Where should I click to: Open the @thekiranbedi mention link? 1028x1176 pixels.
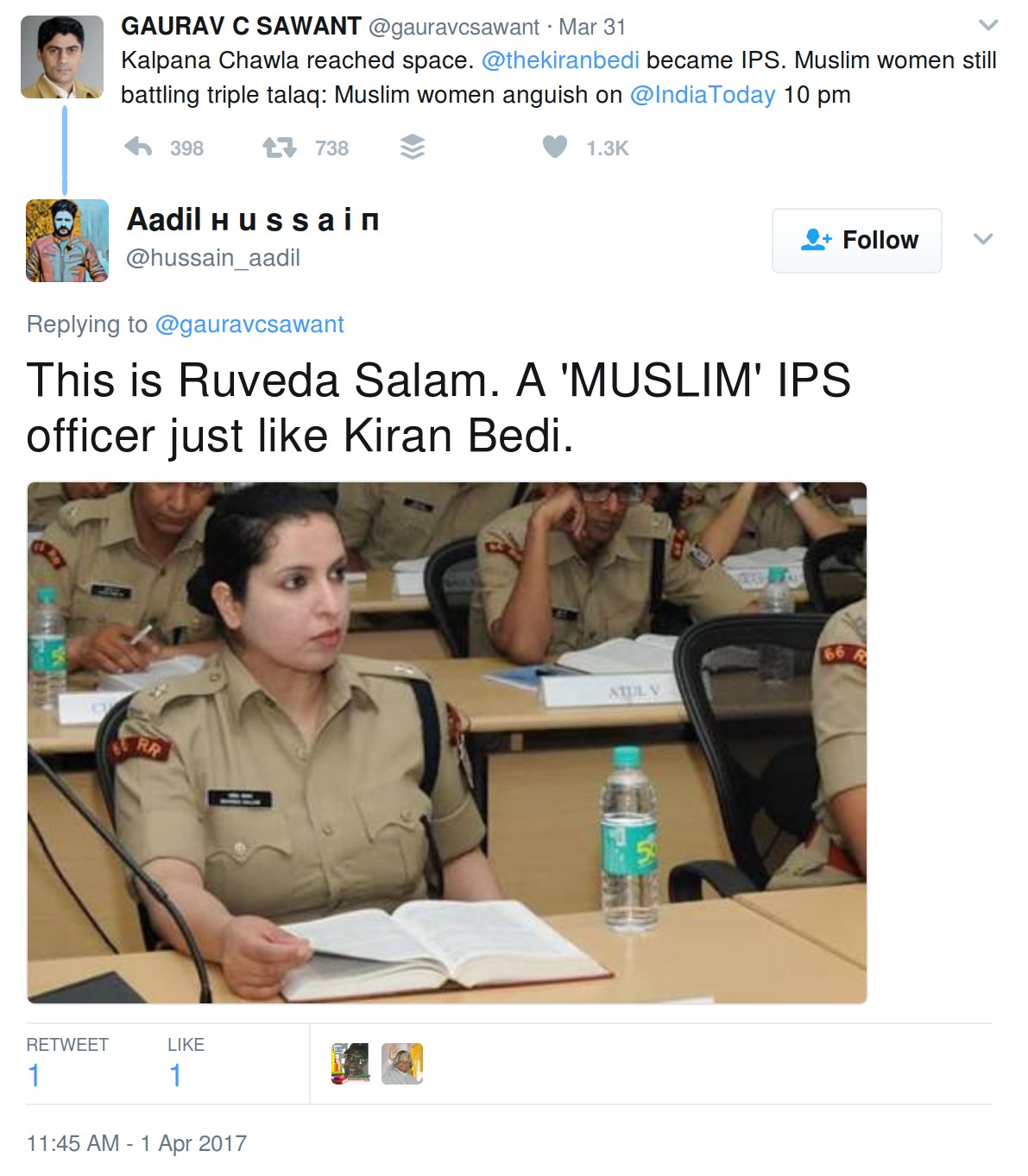[x=560, y=60]
